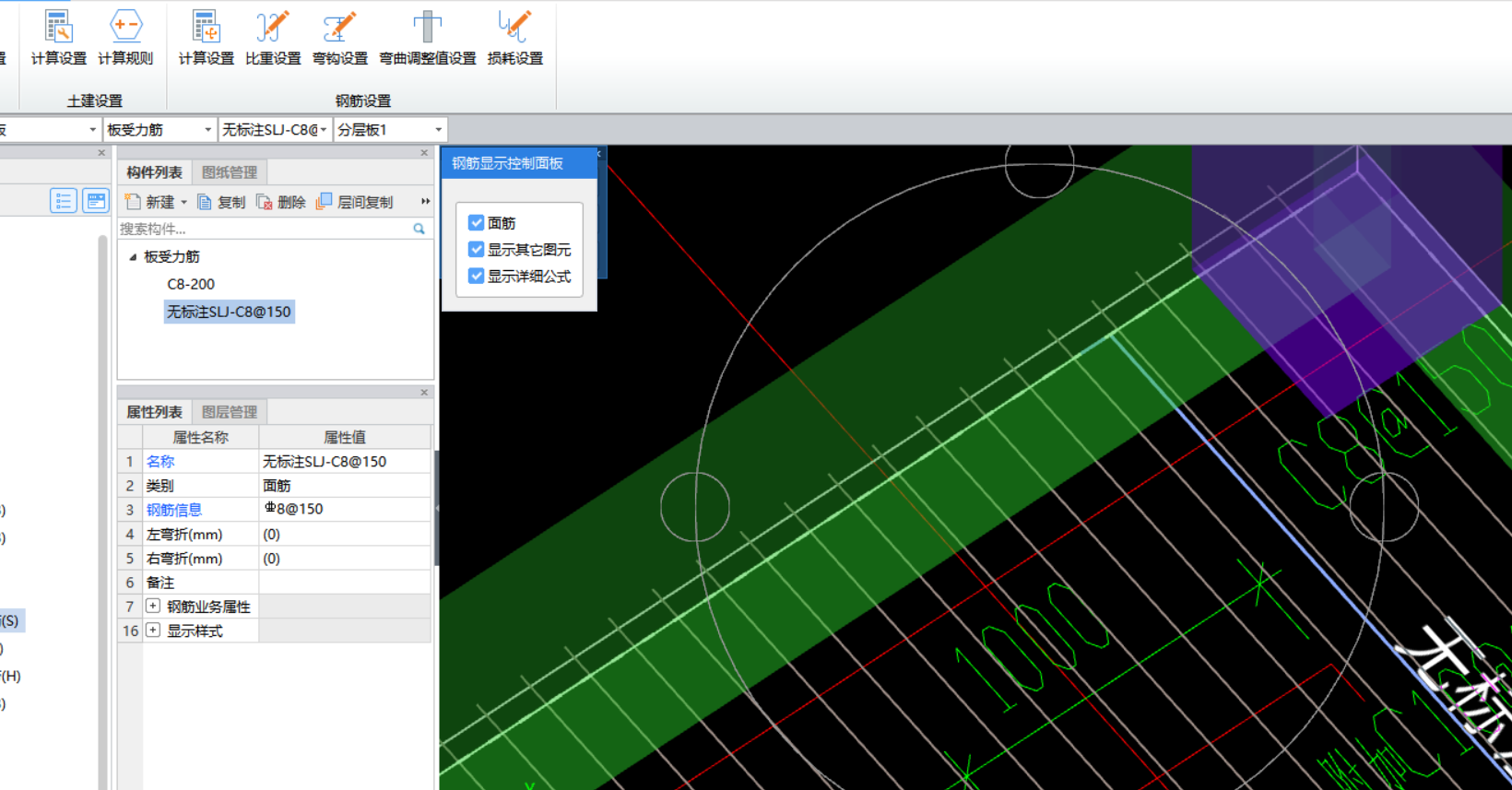Click the 属性值 column header
The height and width of the screenshot is (790, 1512).
(345, 438)
